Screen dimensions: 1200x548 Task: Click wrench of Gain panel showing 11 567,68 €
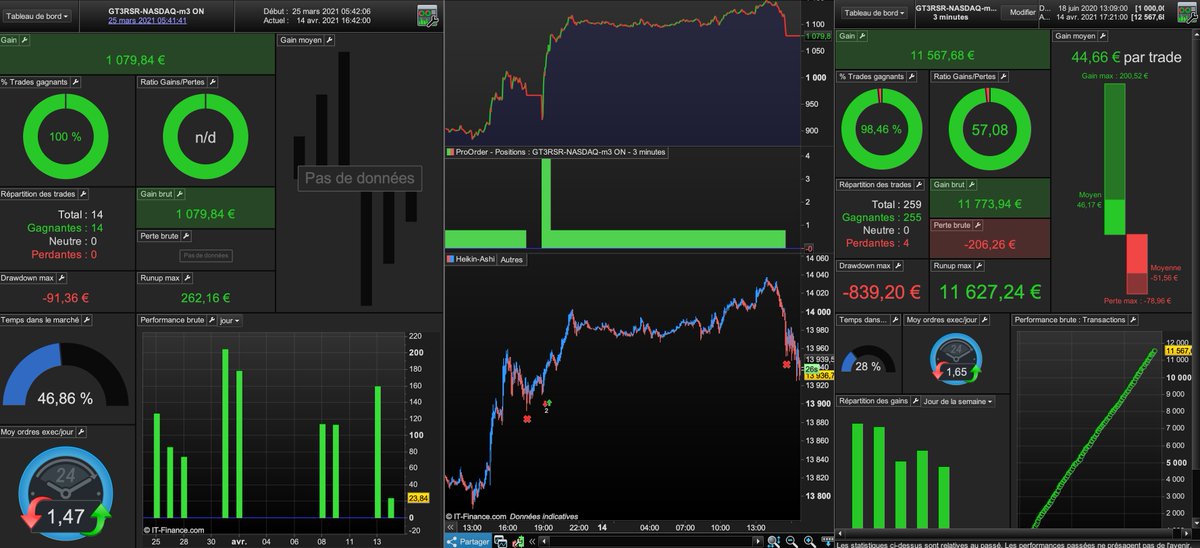(x=862, y=36)
